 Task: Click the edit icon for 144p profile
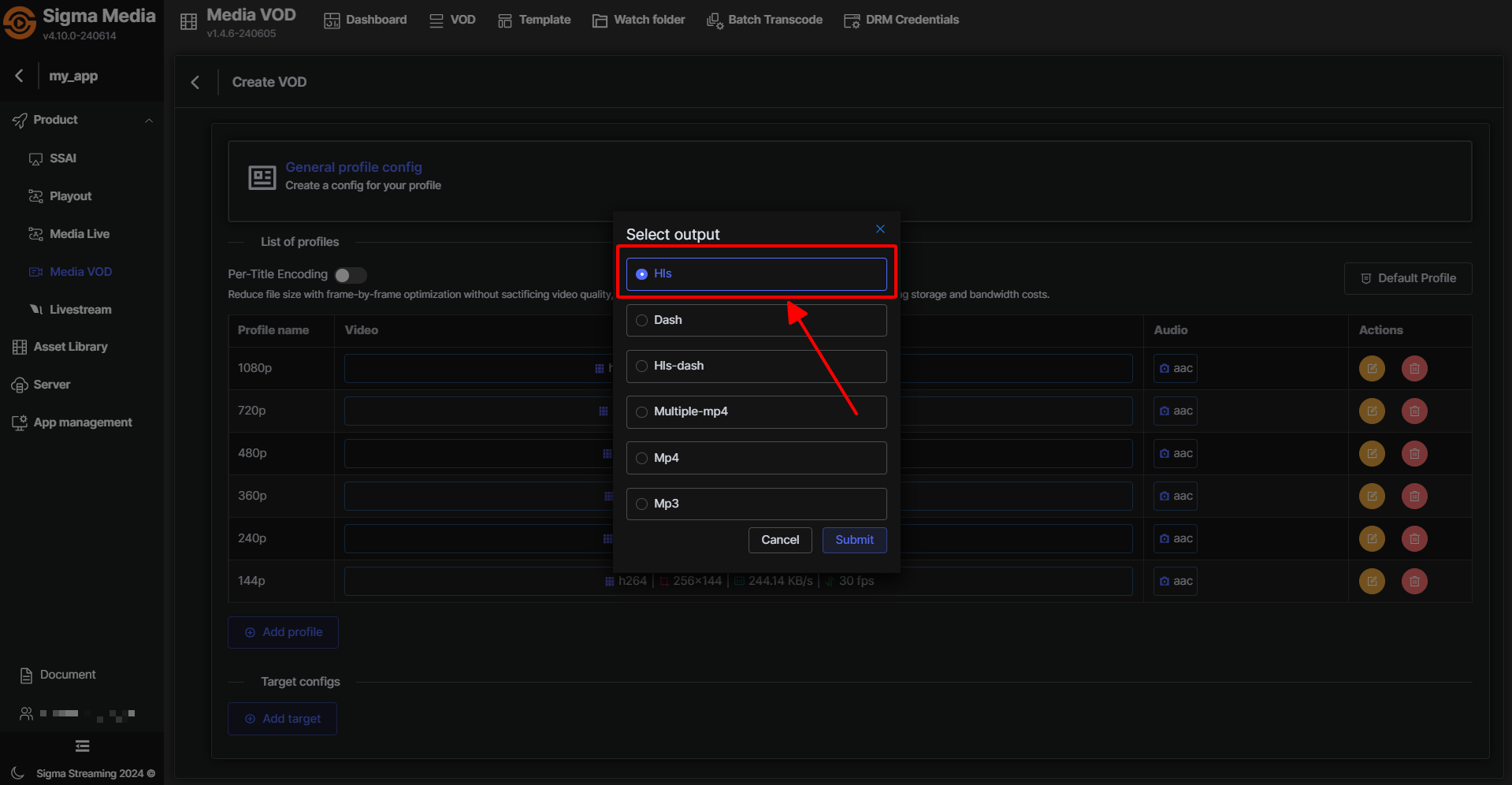point(1372,581)
